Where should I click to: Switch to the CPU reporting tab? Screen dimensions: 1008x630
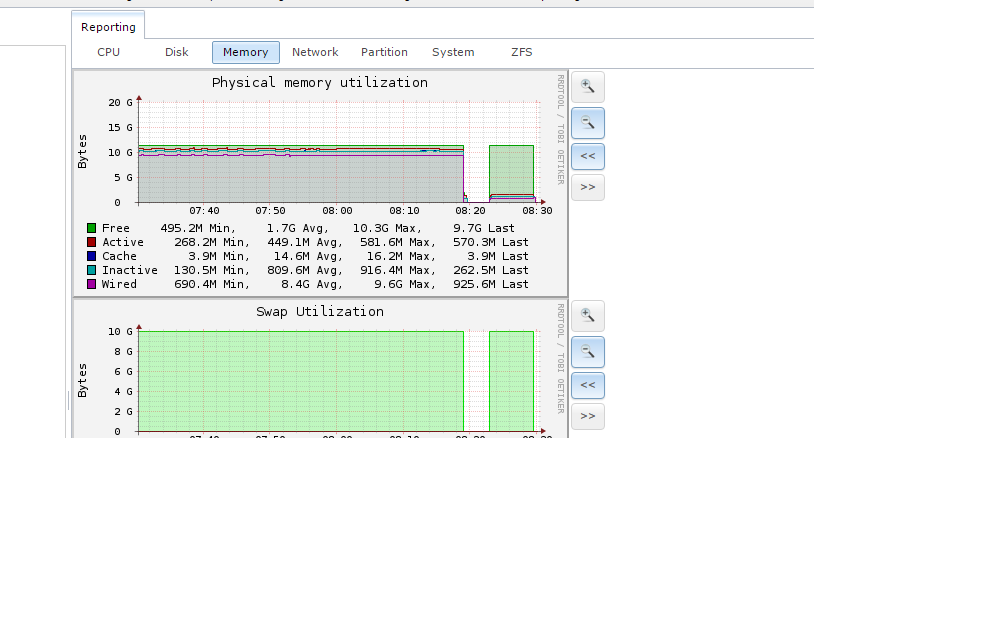click(x=108, y=52)
